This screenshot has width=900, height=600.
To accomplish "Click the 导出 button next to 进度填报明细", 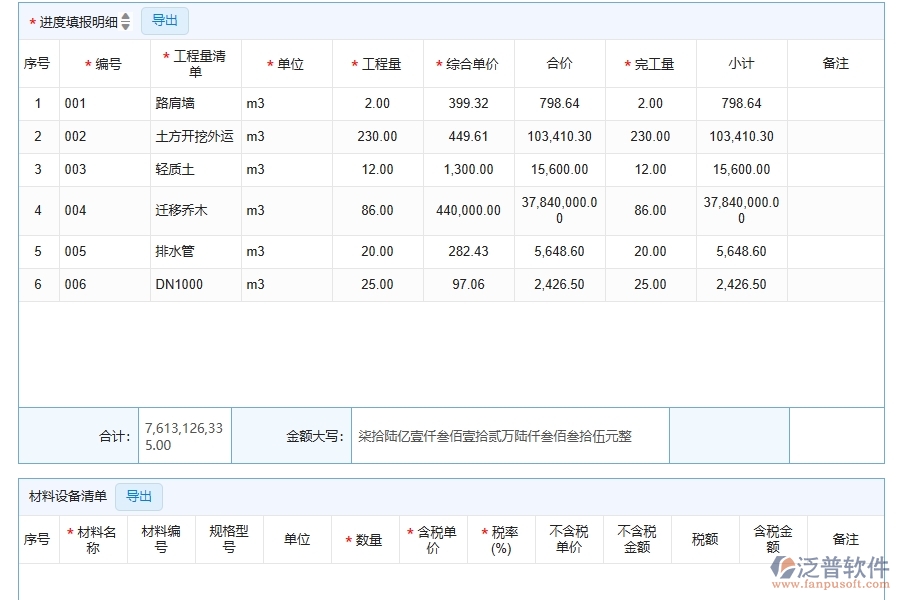I will pyautogui.click(x=164, y=20).
